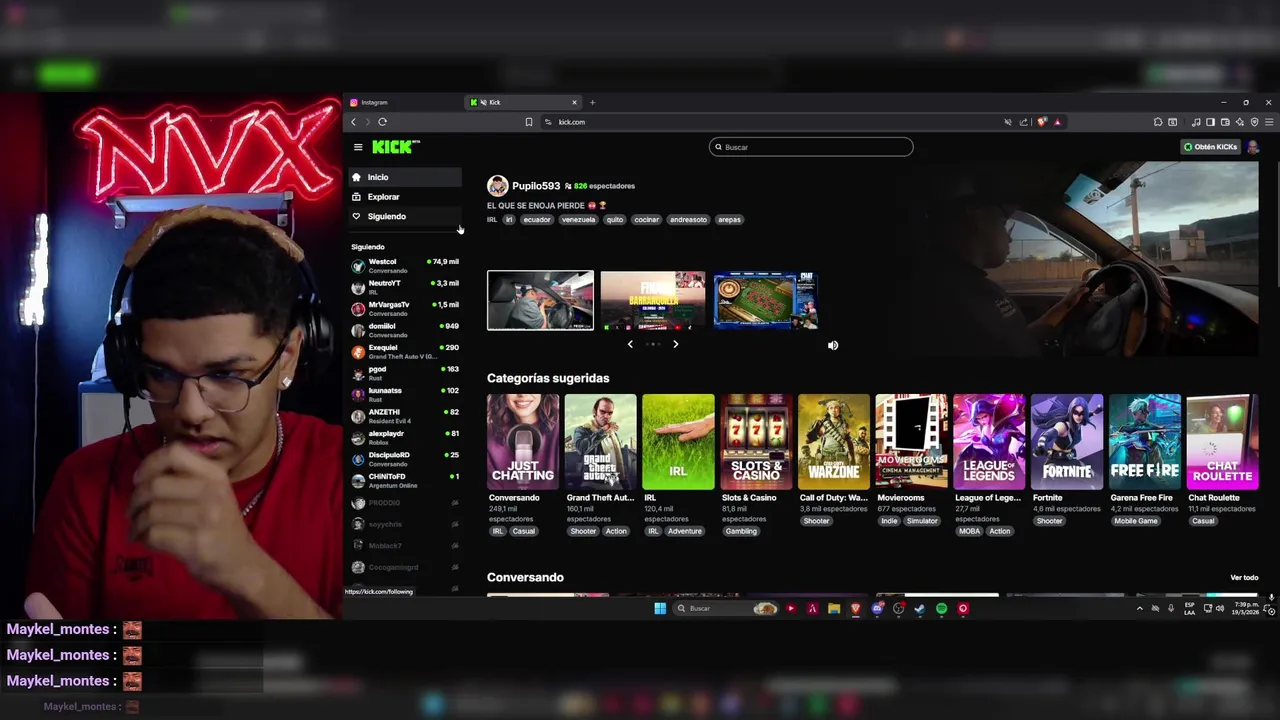Viewport: 1280px width, 720px height.
Task: Open the Slots & Casino category
Action: pyautogui.click(x=756, y=442)
